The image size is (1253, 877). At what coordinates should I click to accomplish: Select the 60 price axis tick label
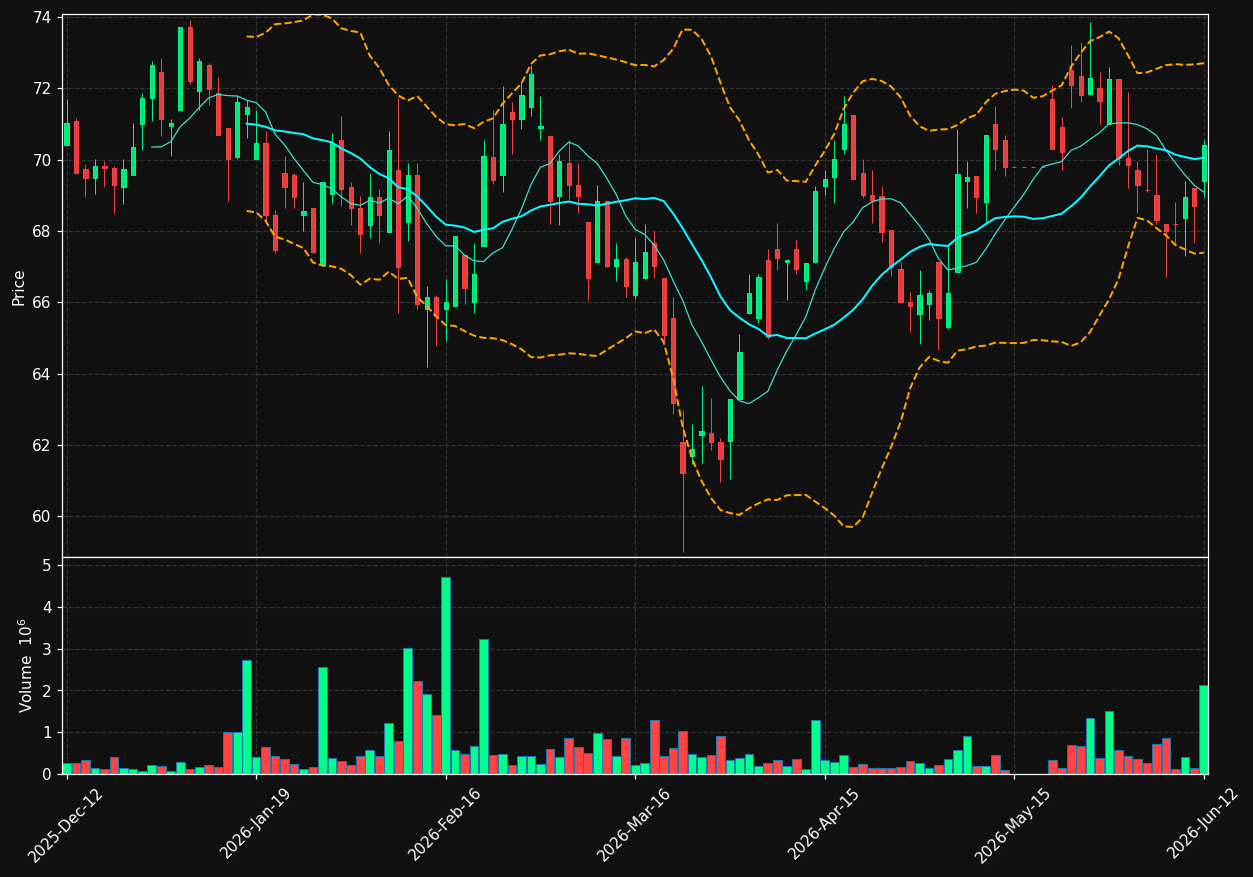click(x=44, y=517)
